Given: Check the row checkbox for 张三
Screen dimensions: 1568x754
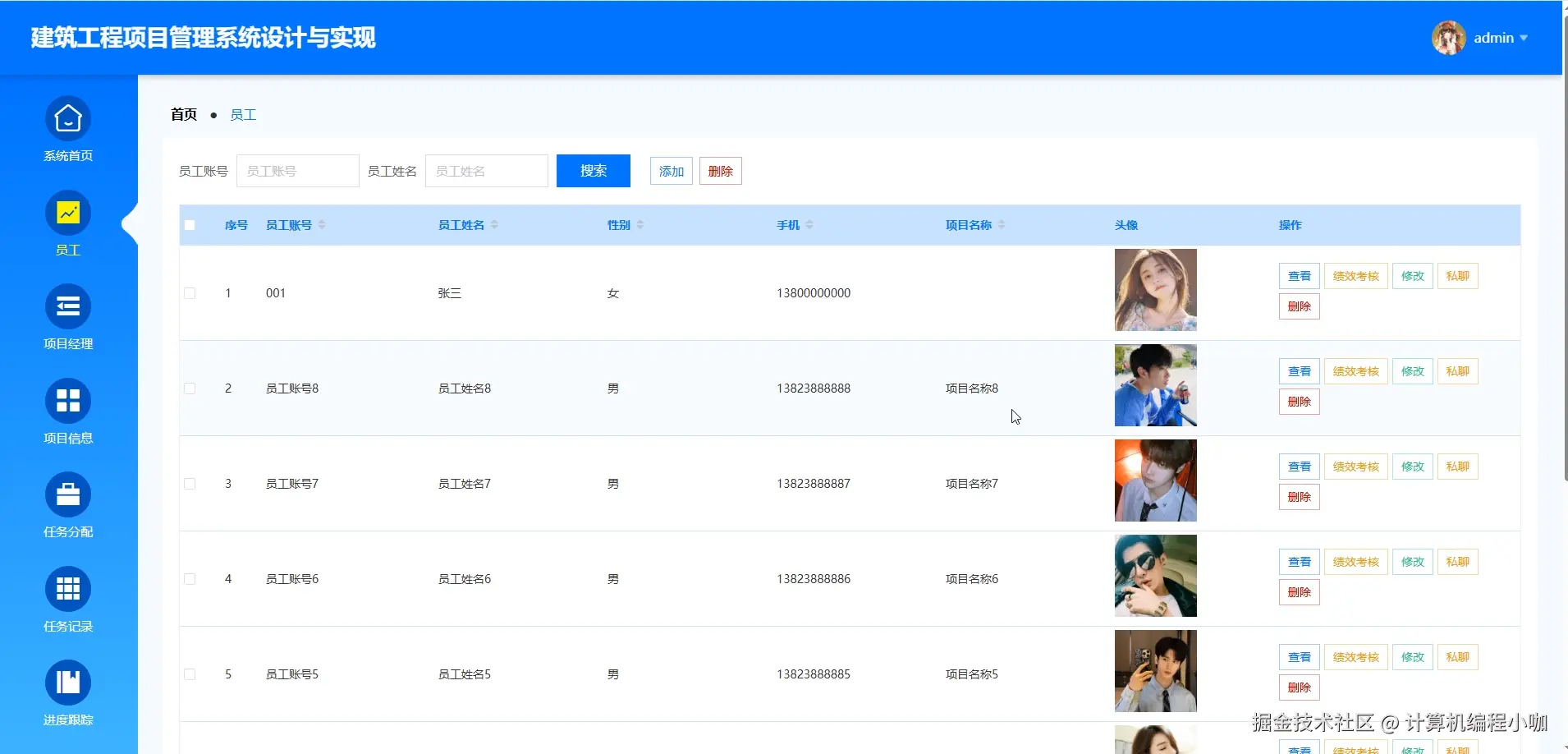Looking at the screenshot, I should coord(190,293).
